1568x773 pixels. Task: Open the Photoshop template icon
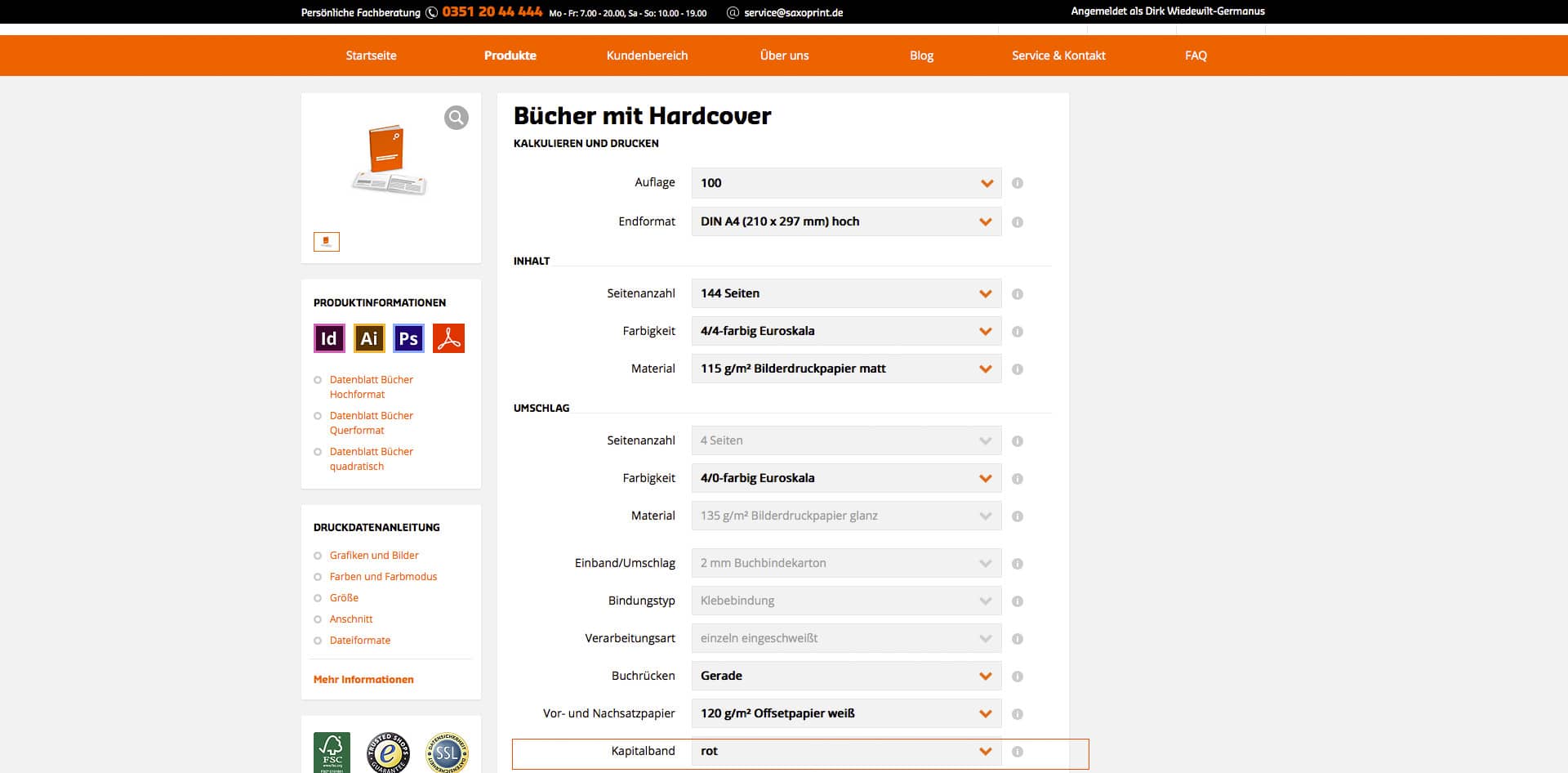point(408,338)
